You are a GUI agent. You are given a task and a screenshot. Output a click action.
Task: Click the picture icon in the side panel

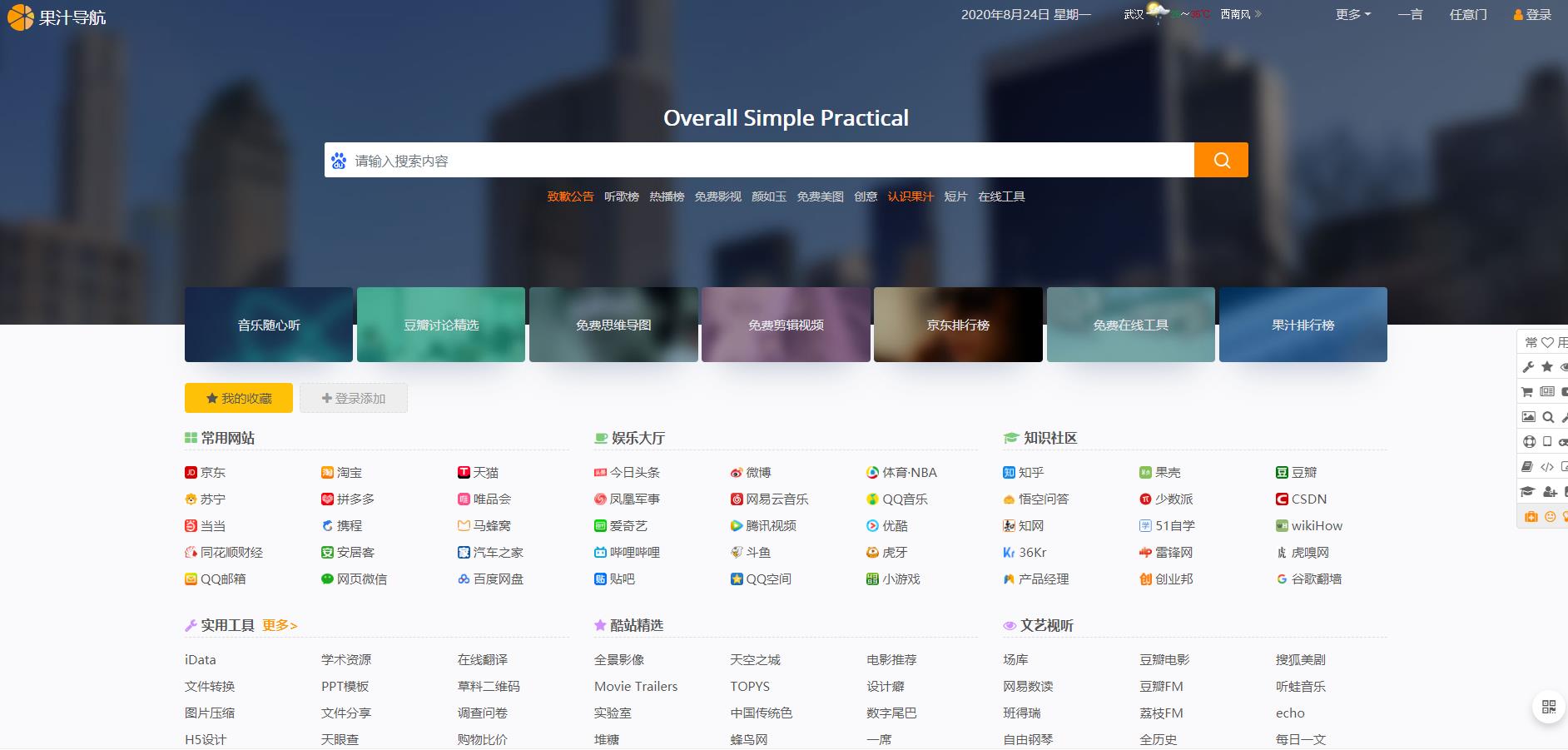click(1528, 416)
